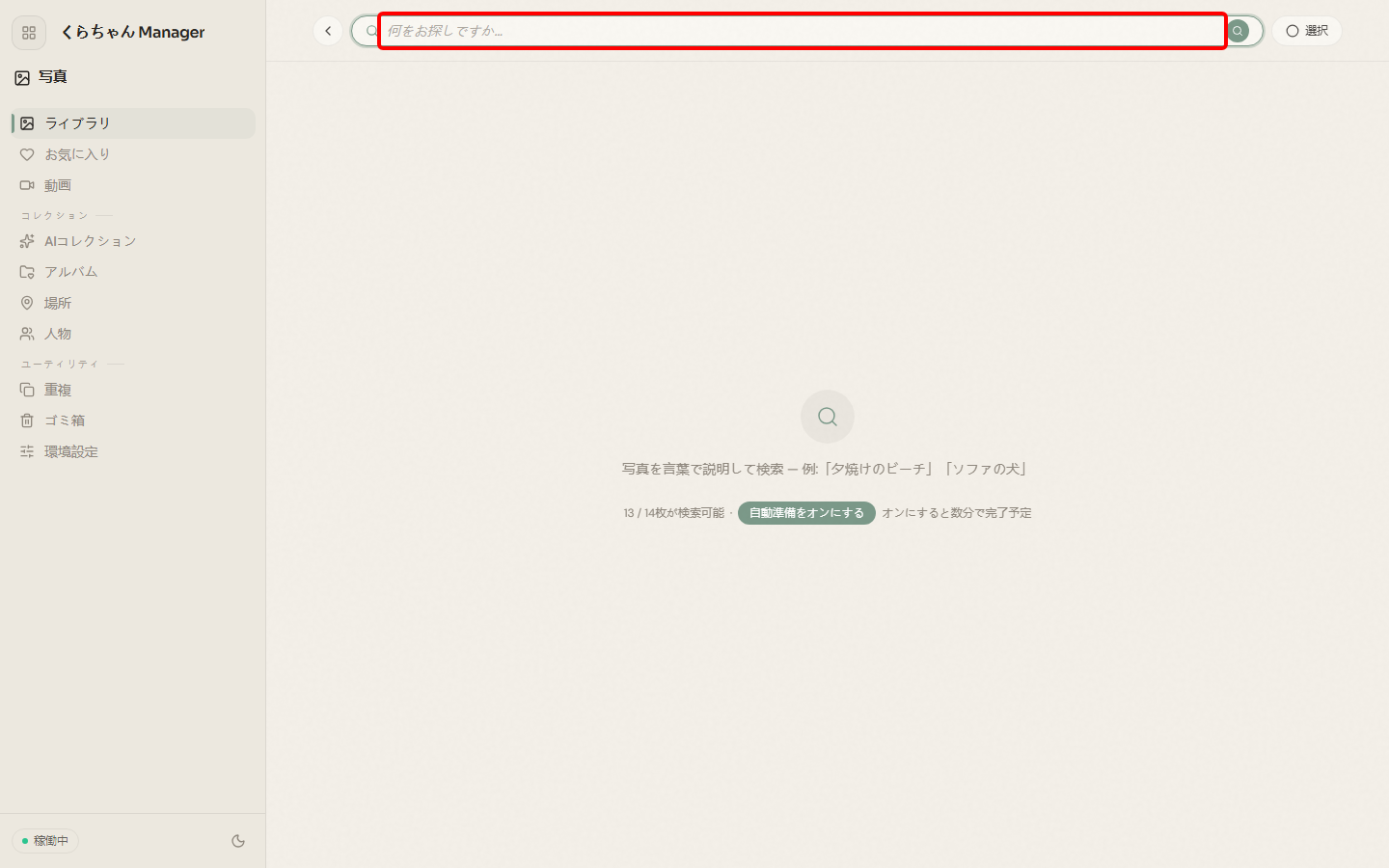
Task: Click the 写真 header icon
Action: [x=22, y=78]
